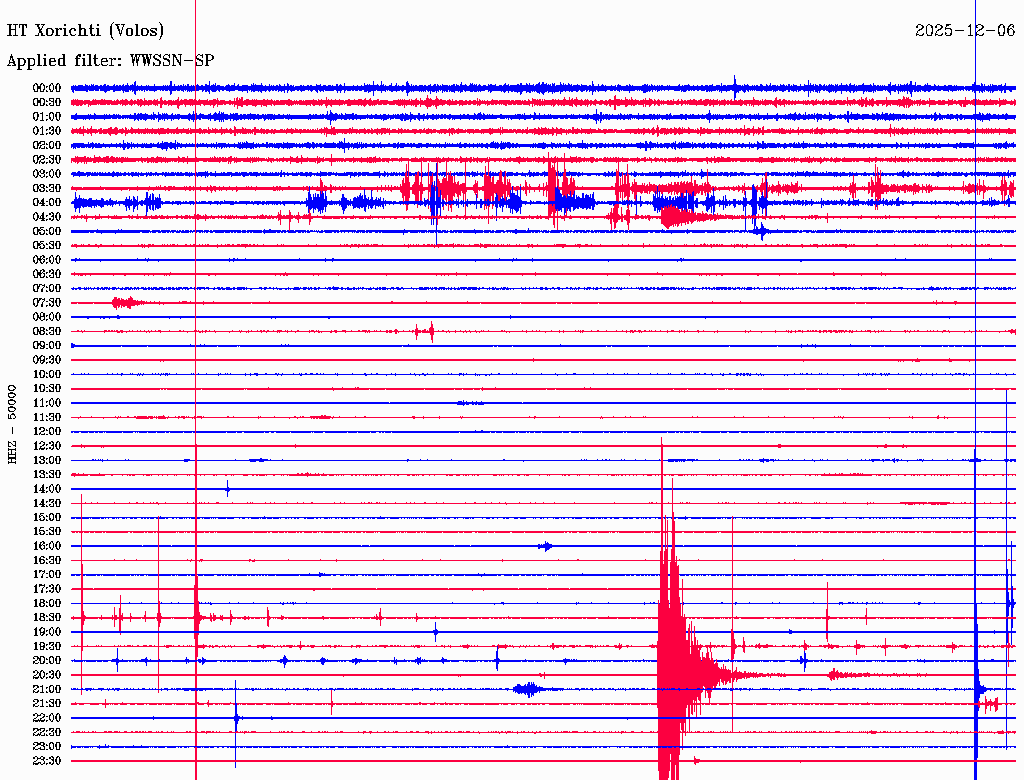Select the 16:00 time label
The image size is (1024, 780).
pos(47,546)
